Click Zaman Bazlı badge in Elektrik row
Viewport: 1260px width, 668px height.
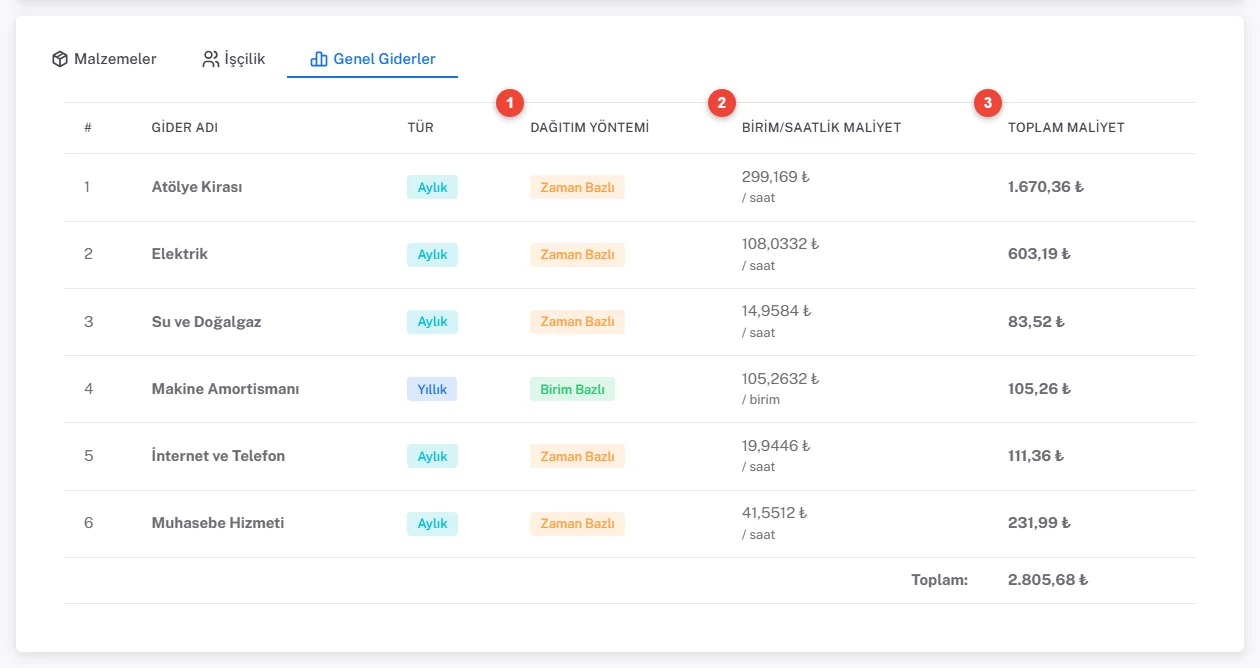point(577,254)
